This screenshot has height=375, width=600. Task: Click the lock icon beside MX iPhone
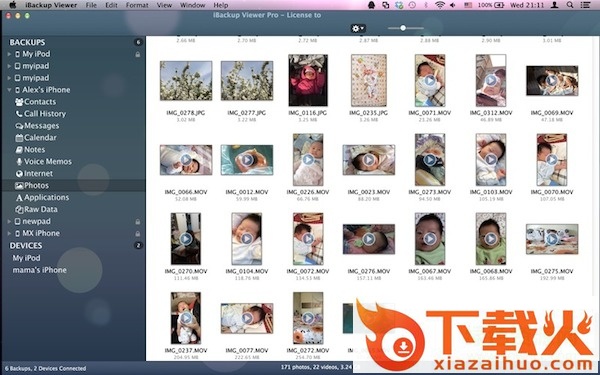coord(137,233)
